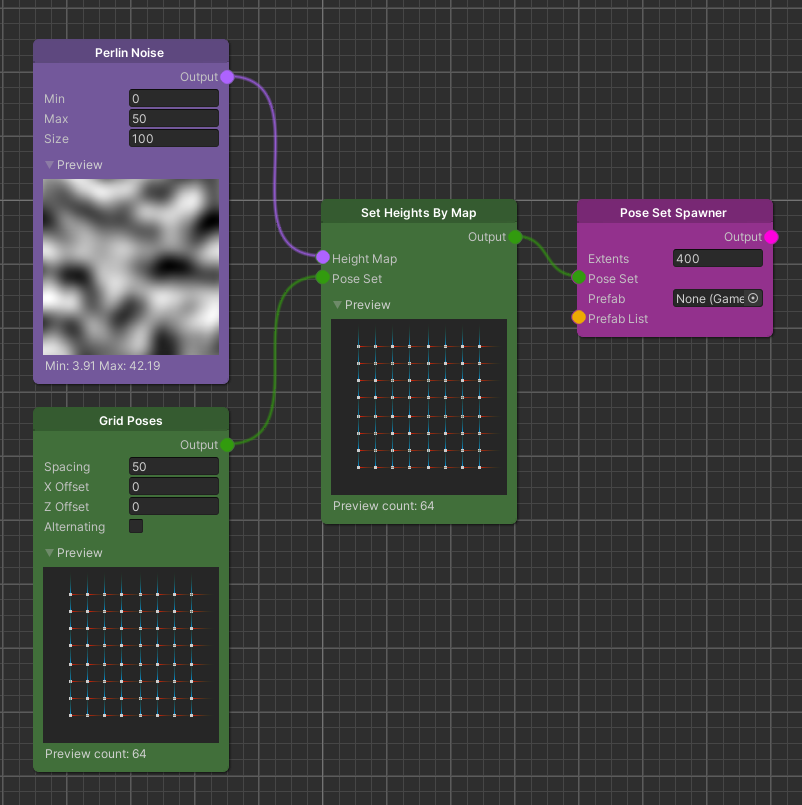Enable the Alternating checkbox on Grid Poses

[136, 526]
